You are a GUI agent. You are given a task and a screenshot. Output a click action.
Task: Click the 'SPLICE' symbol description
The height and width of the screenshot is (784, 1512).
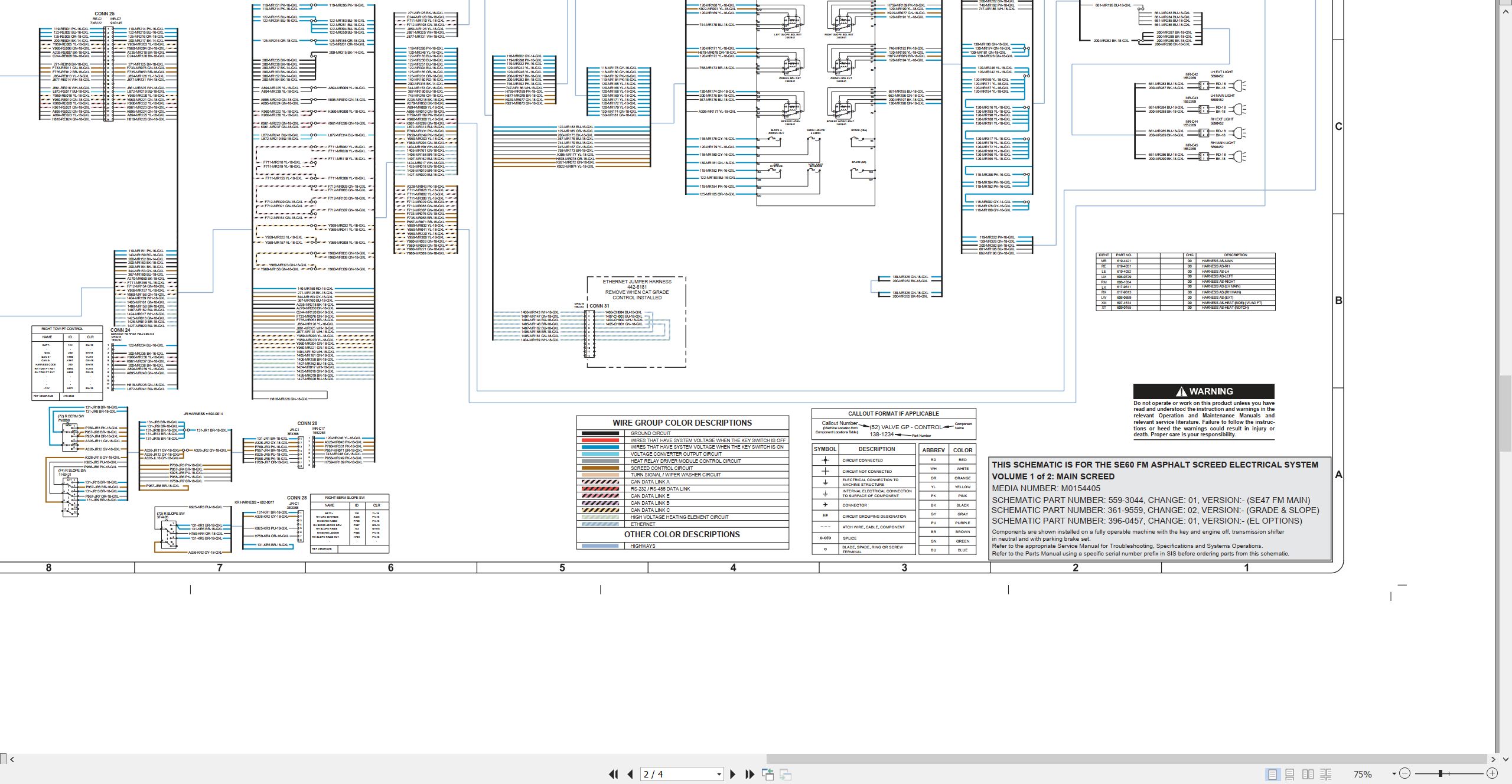click(x=849, y=538)
